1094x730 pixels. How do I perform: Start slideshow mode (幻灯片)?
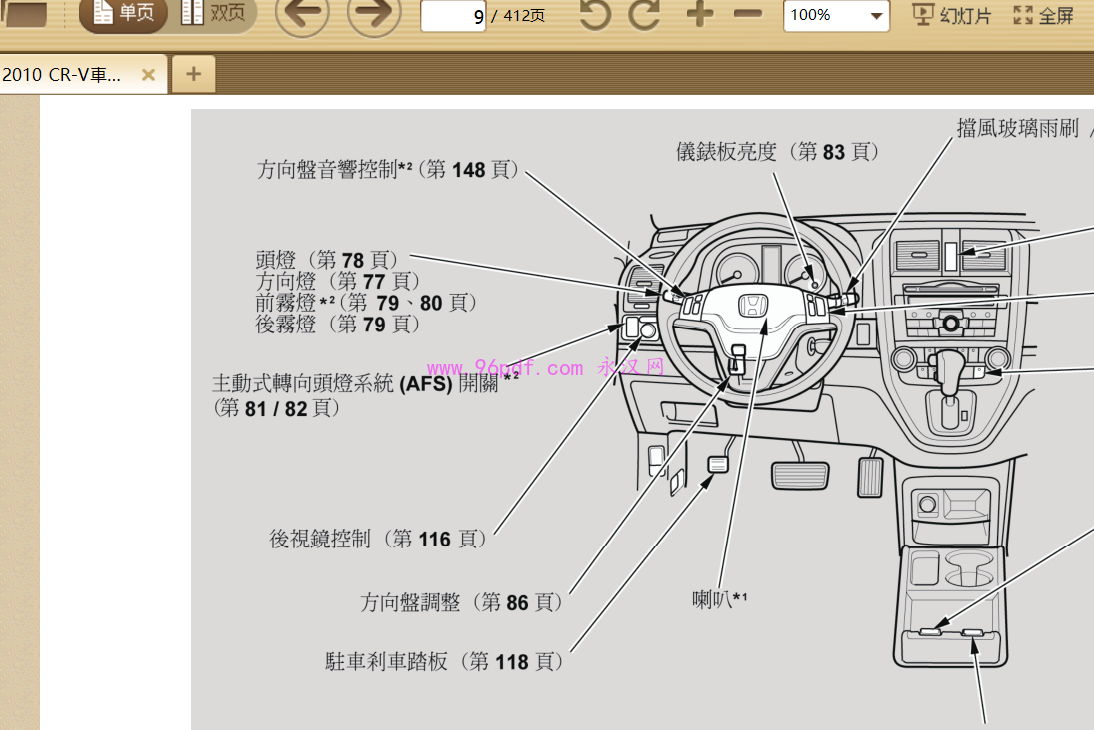(952, 15)
